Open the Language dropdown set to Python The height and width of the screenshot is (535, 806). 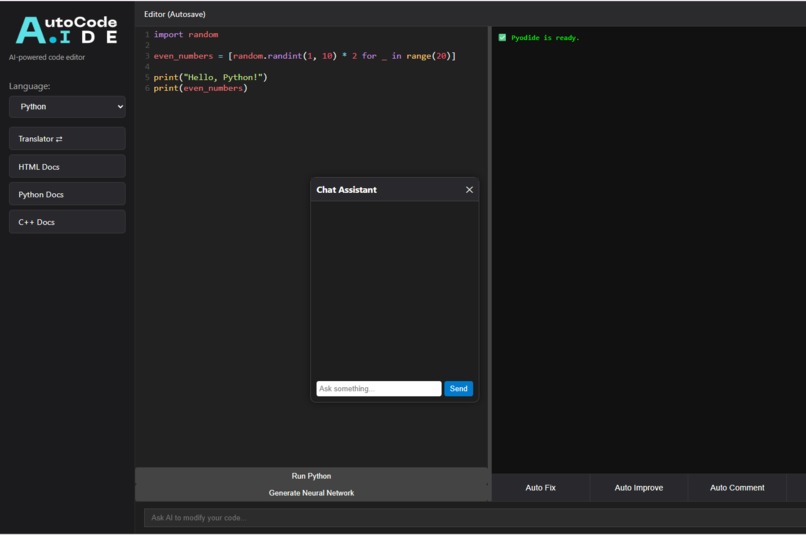click(67, 107)
